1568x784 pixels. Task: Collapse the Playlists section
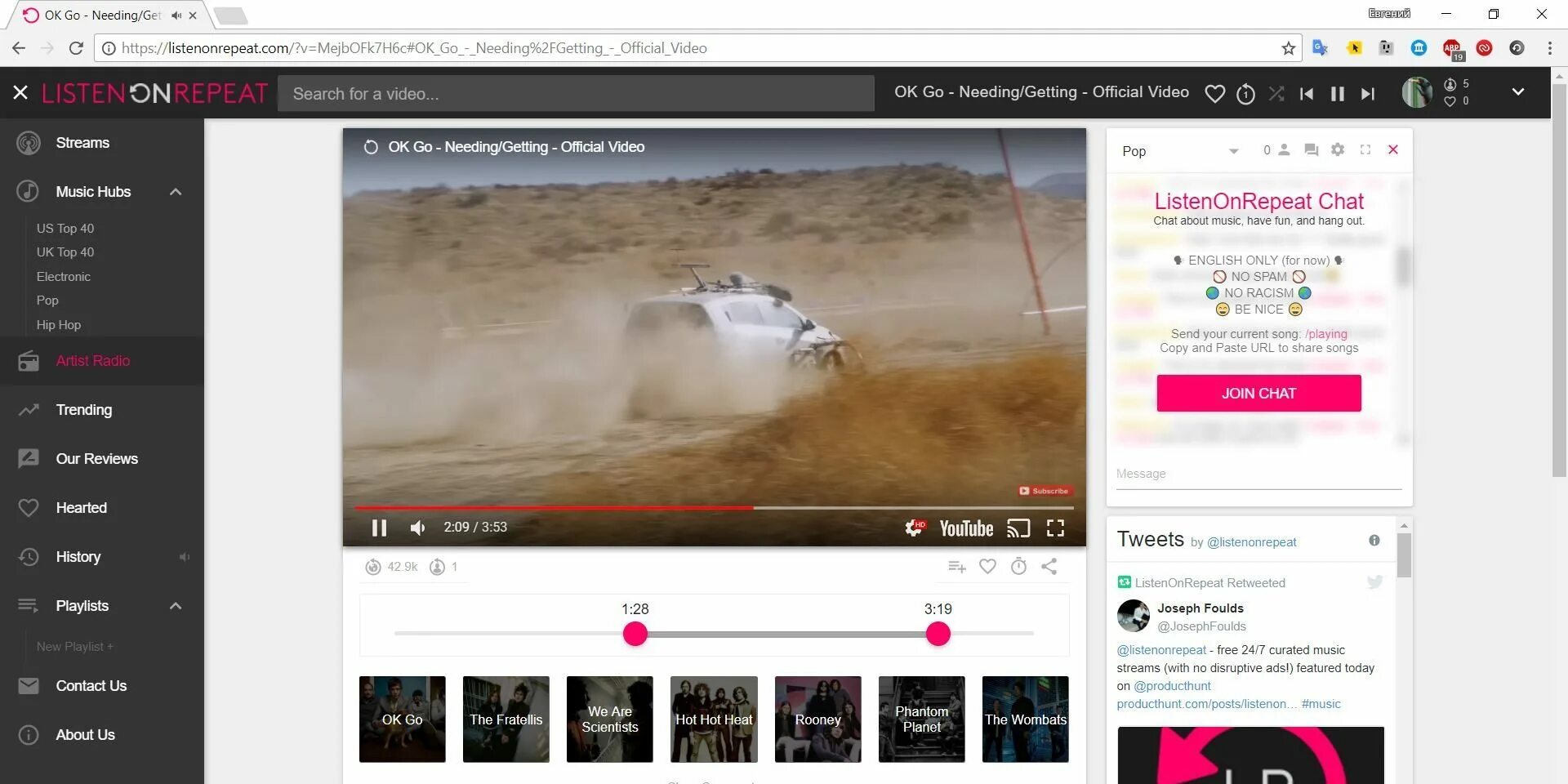pos(176,606)
